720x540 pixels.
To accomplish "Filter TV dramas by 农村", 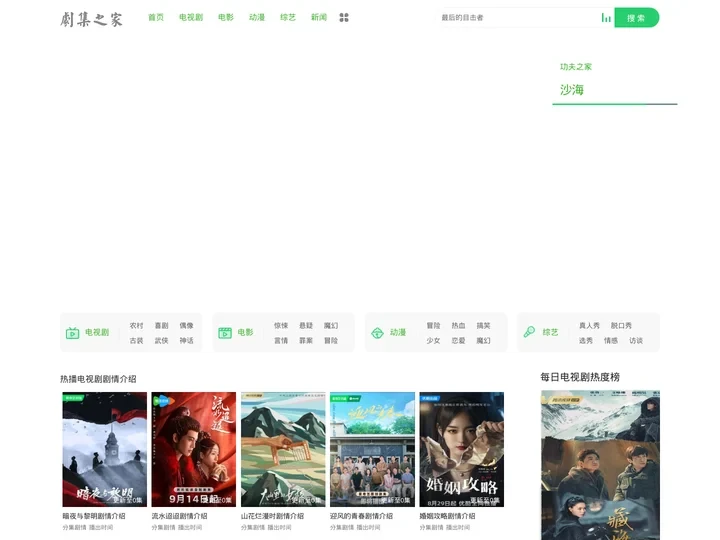I will click(136, 326).
